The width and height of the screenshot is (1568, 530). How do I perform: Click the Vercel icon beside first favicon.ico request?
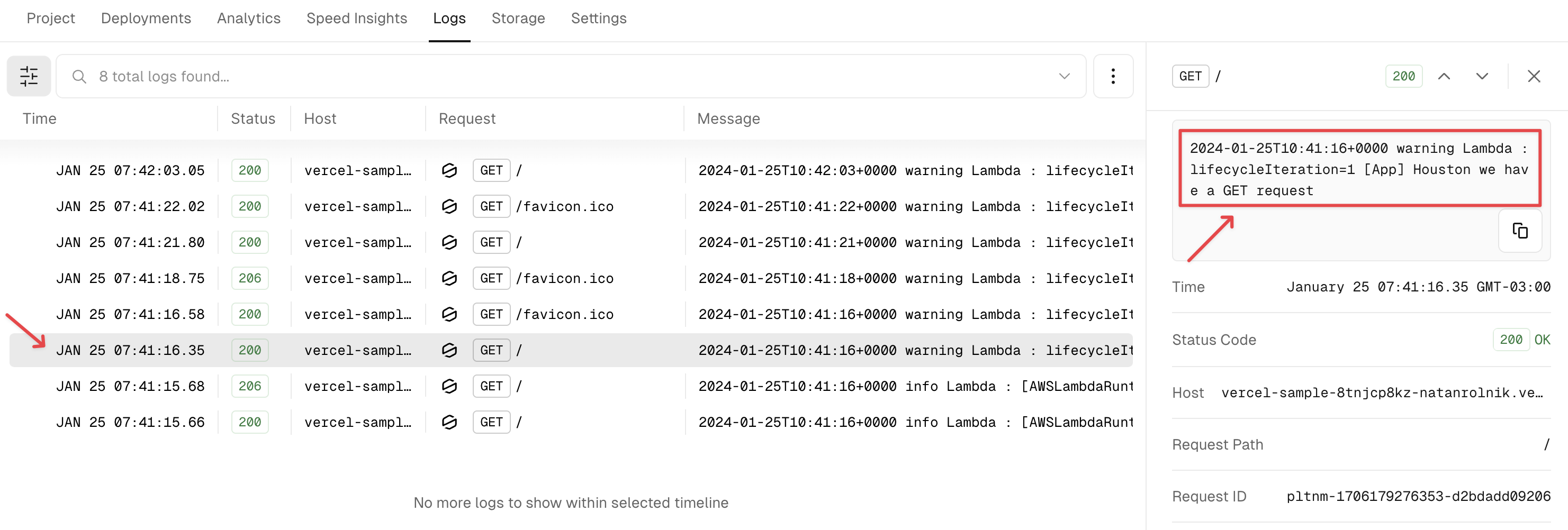[449, 206]
